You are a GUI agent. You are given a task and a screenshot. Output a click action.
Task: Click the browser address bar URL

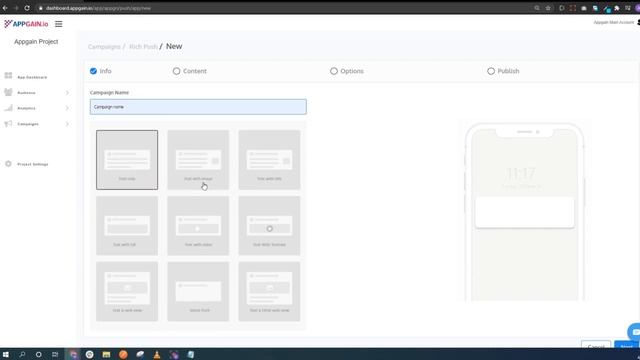click(98, 8)
